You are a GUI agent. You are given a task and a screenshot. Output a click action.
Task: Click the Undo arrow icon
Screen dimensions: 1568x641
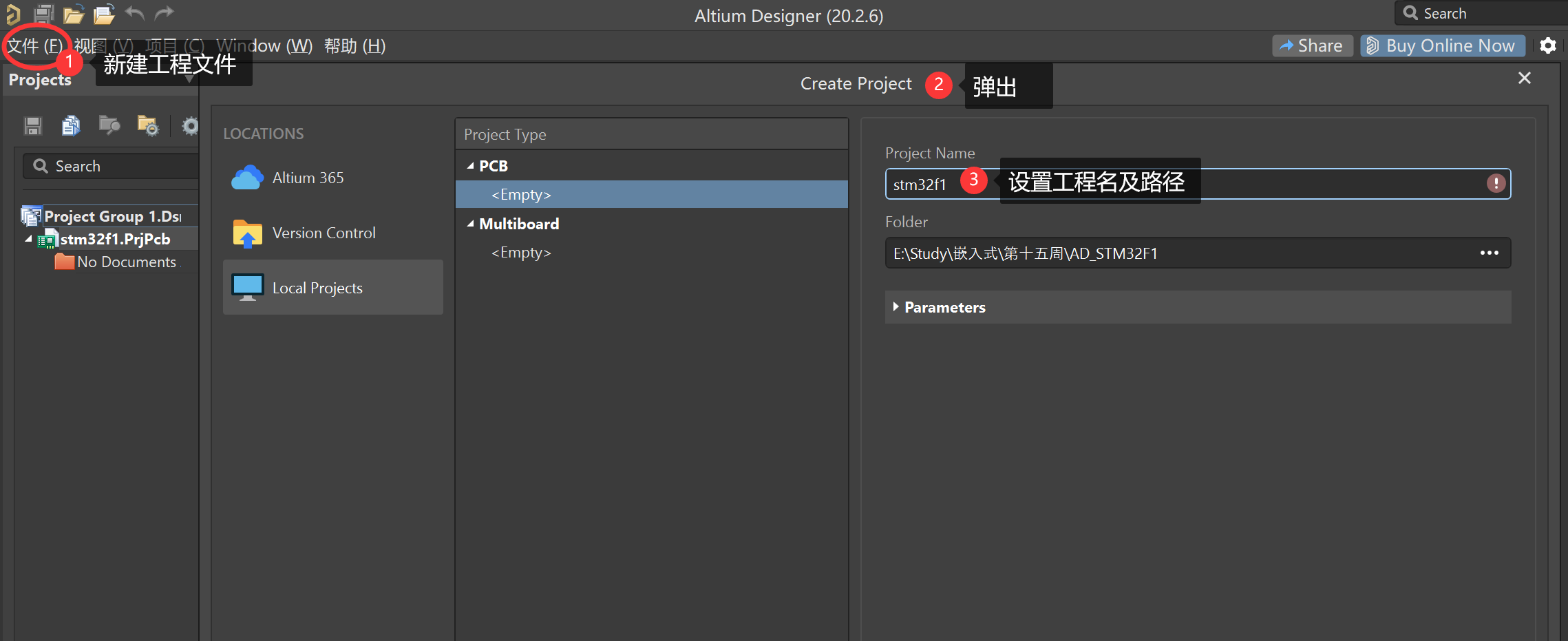click(136, 13)
